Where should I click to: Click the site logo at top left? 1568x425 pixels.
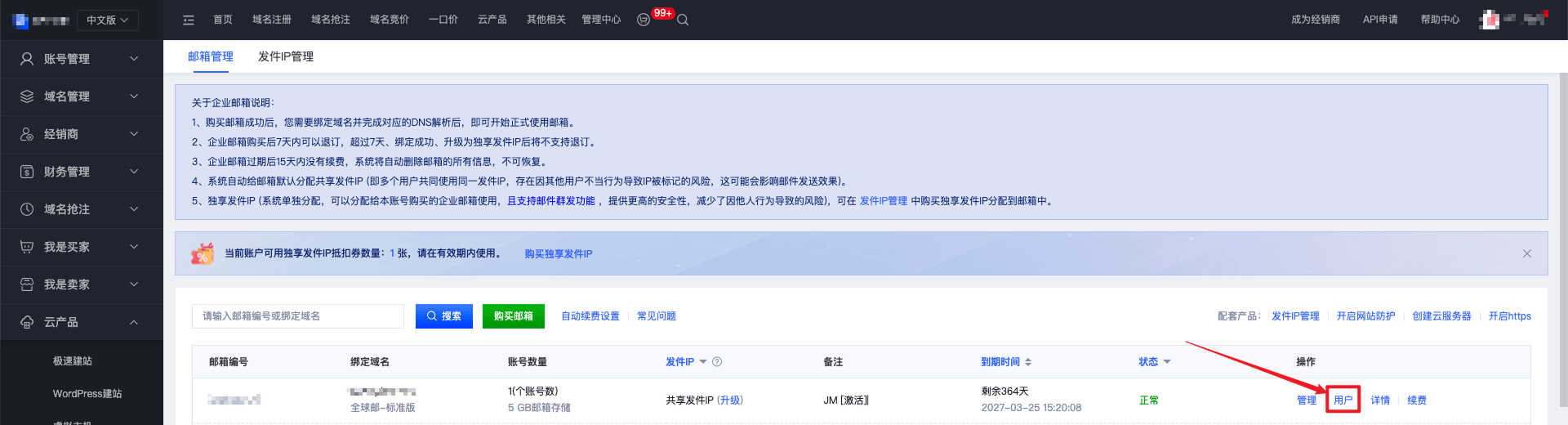(41, 20)
